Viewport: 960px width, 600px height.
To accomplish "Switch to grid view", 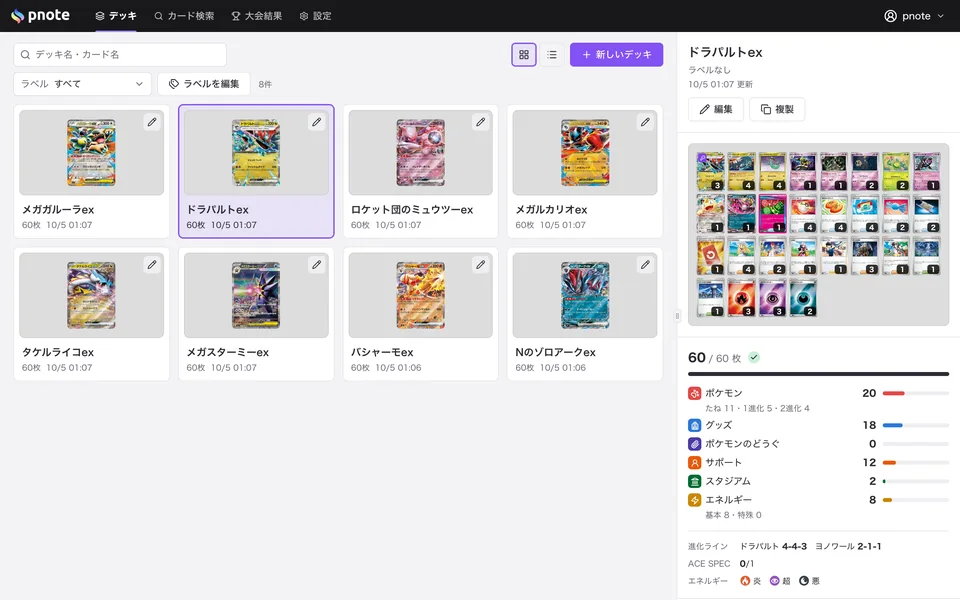I will click(524, 54).
